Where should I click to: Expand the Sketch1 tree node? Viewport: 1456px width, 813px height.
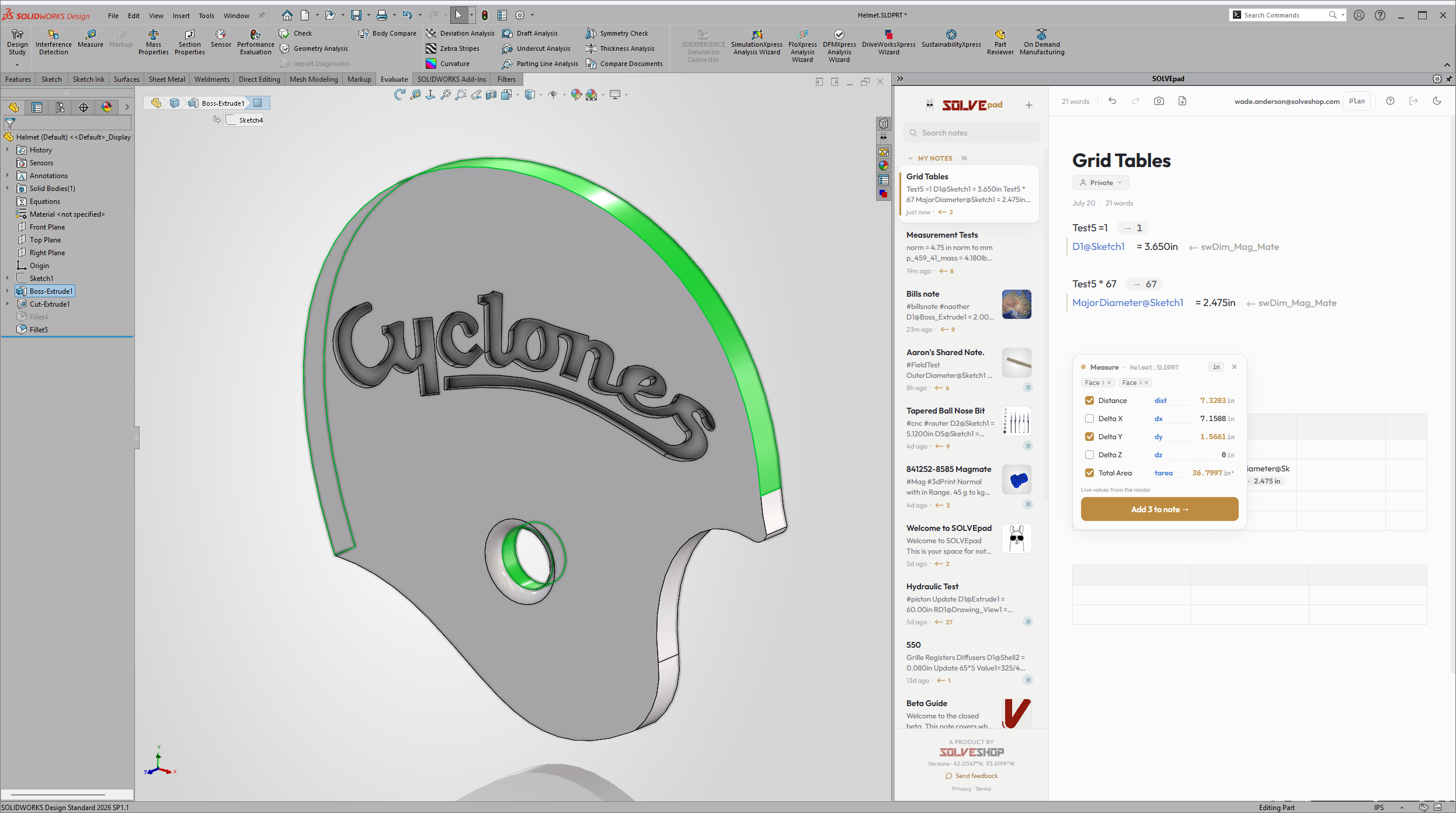click(8, 279)
